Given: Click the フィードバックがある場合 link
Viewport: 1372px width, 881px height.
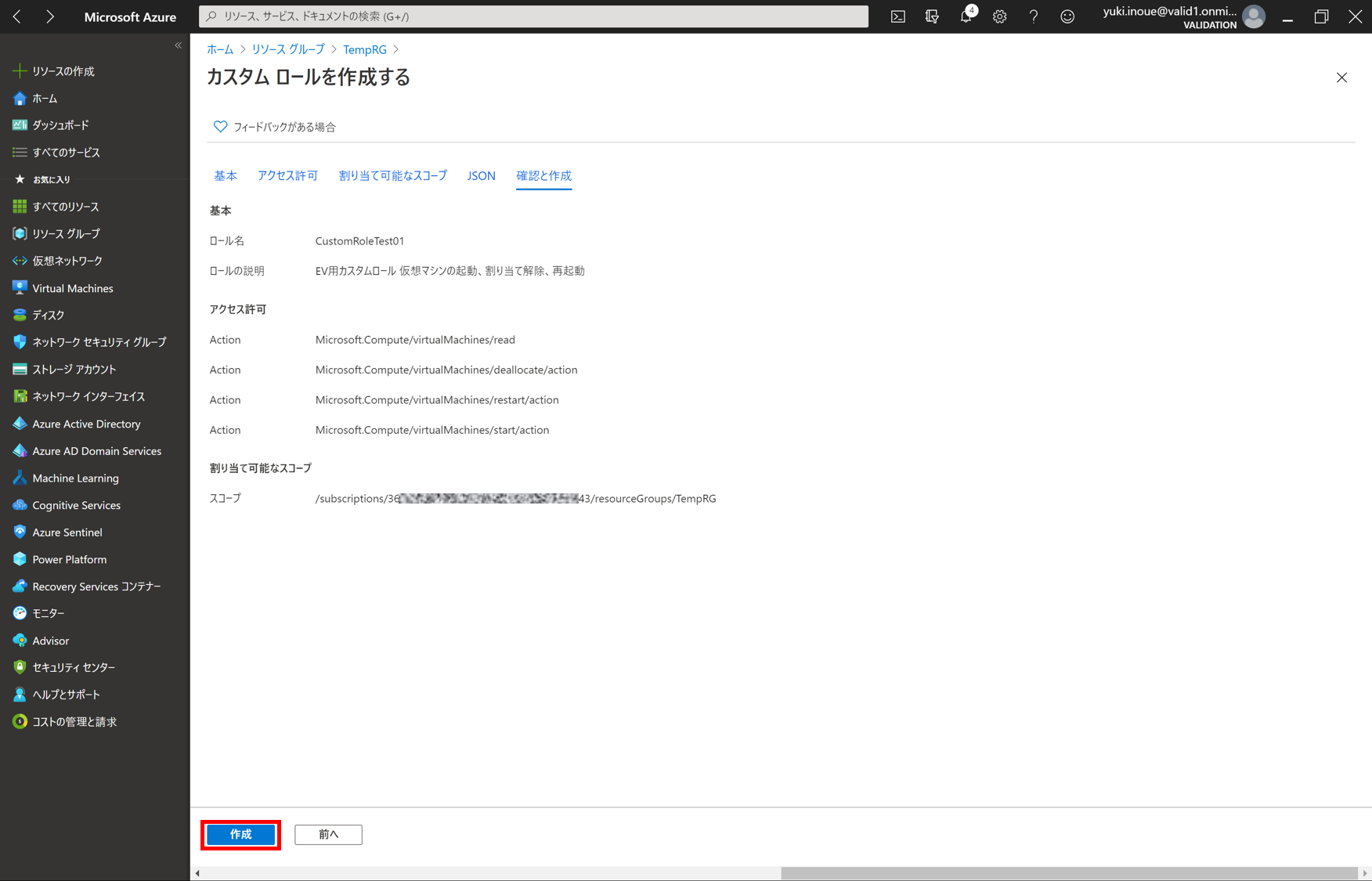Looking at the screenshot, I should [x=275, y=127].
